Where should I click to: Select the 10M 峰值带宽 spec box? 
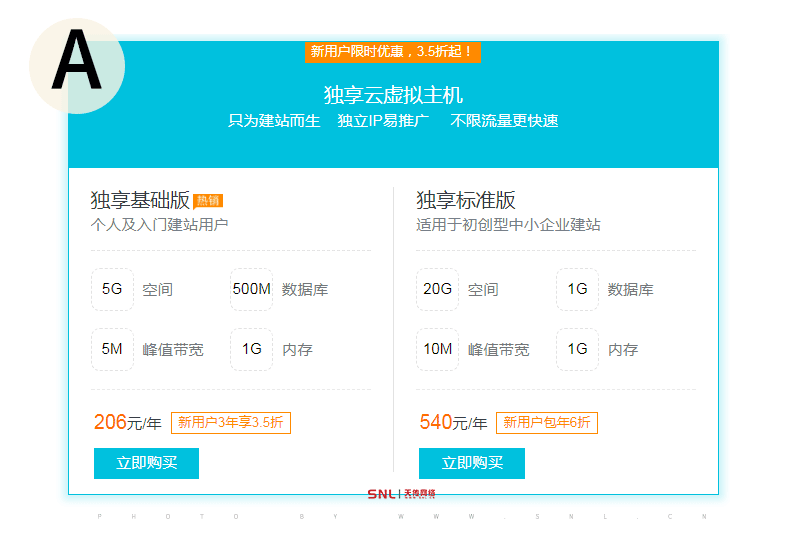tap(437, 350)
